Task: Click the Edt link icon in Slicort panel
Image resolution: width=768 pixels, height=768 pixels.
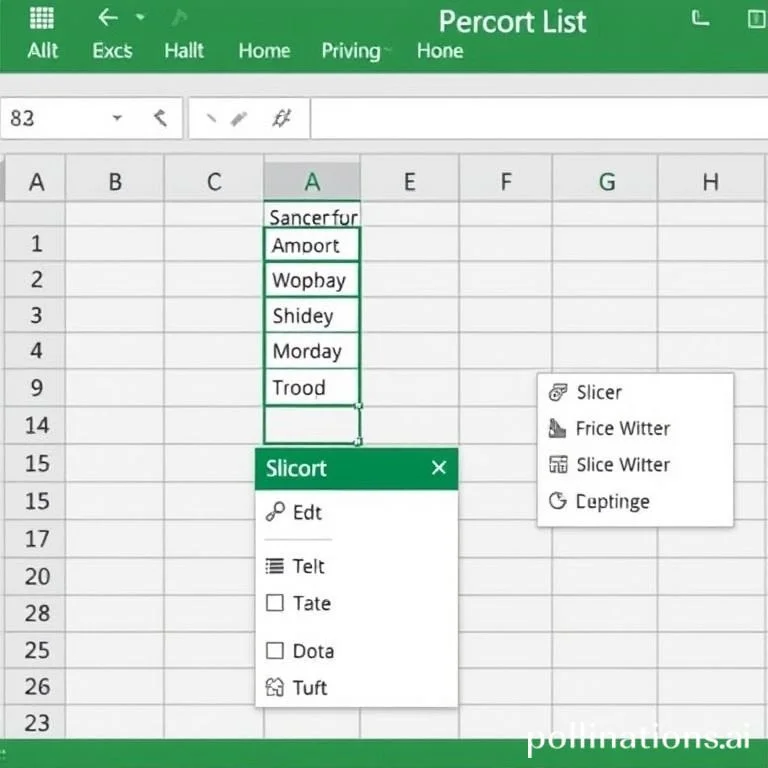Action: click(275, 512)
